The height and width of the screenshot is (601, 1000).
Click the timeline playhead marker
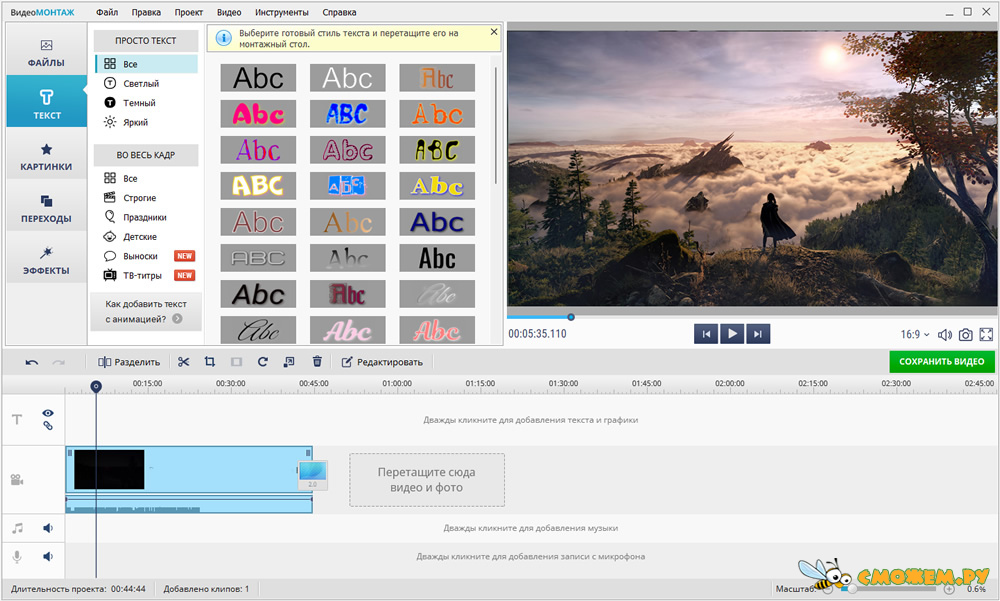(x=96, y=386)
